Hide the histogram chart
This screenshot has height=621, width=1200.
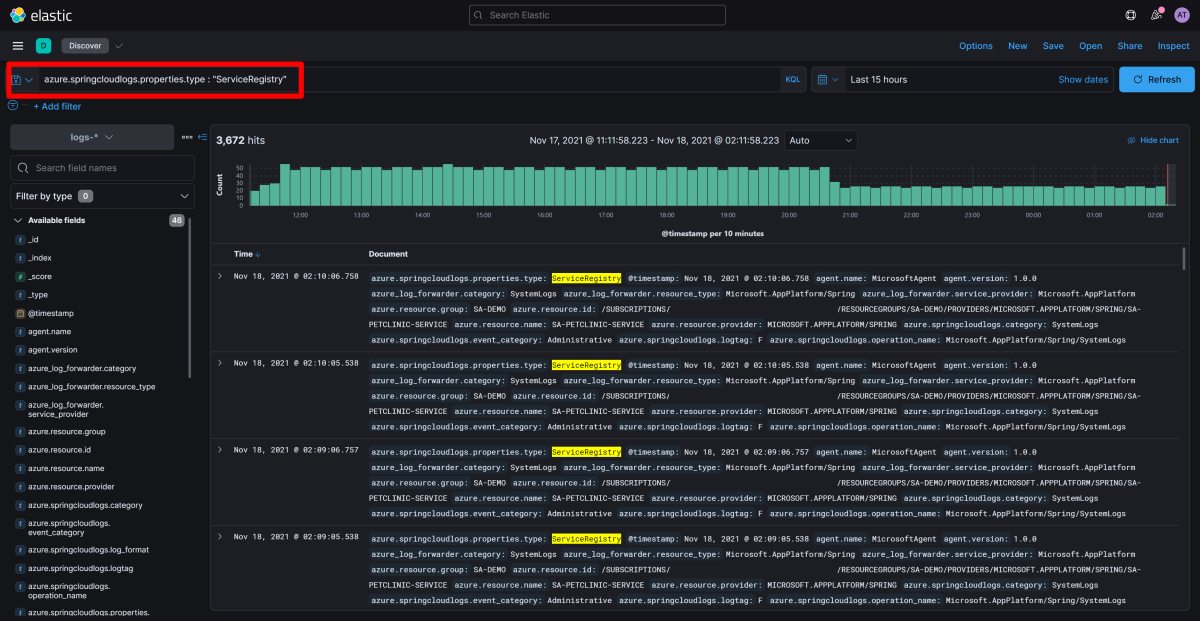1152,141
